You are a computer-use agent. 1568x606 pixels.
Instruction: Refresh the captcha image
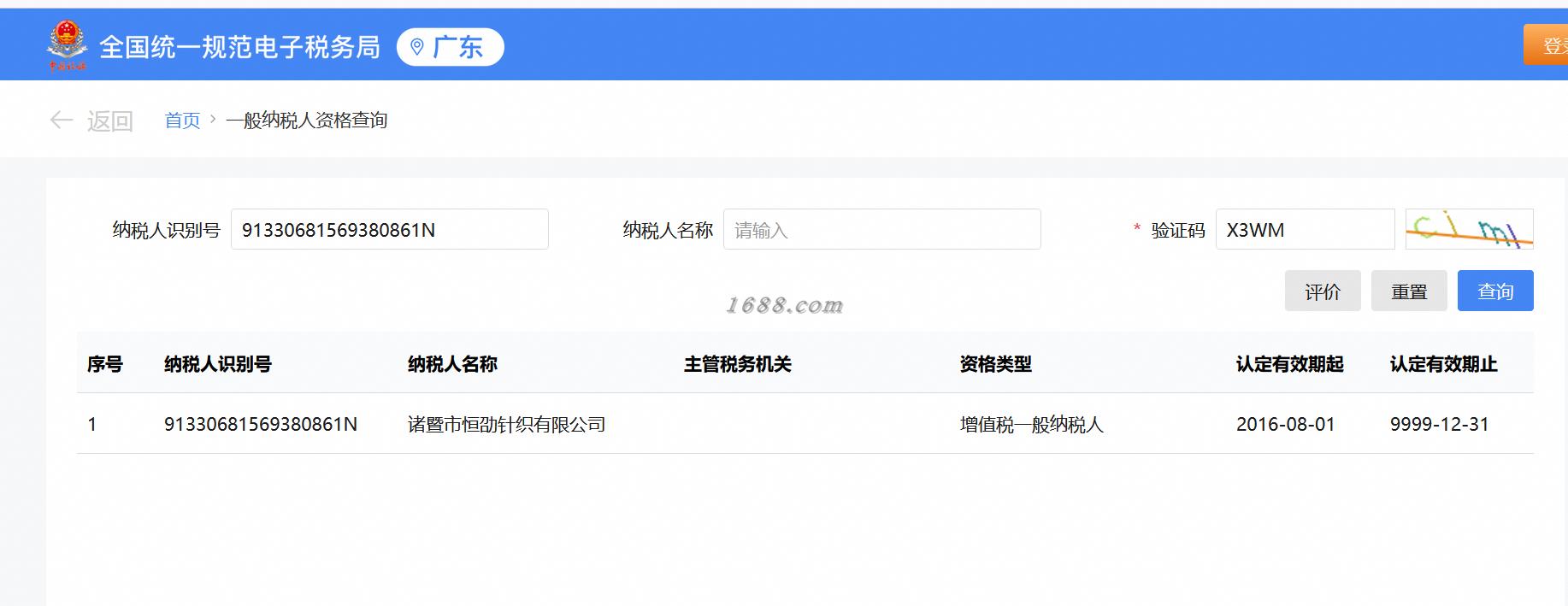[x=1470, y=229]
